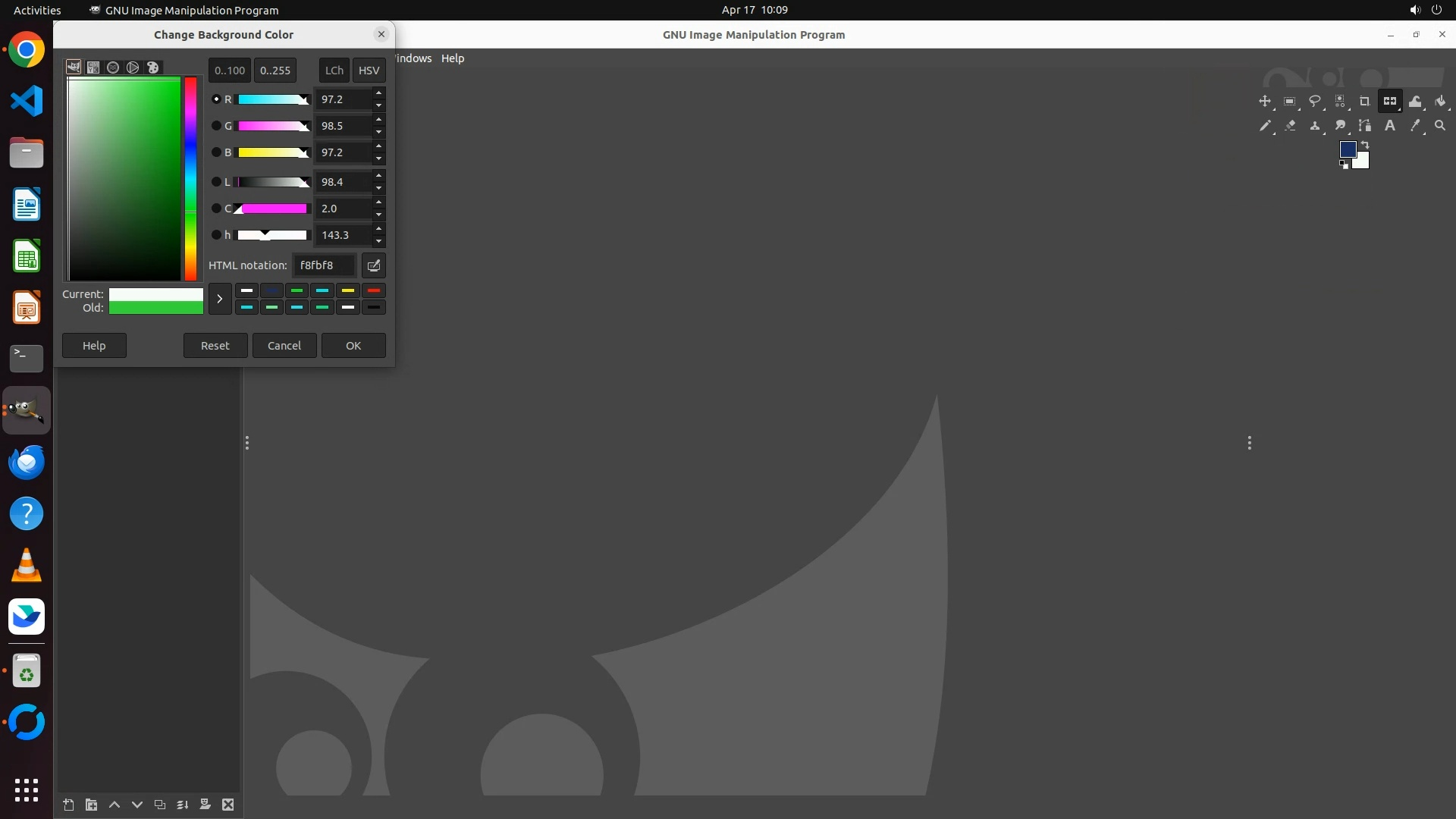Add current color to history arrow
This screenshot has height=819, width=1456.
[219, 299]
